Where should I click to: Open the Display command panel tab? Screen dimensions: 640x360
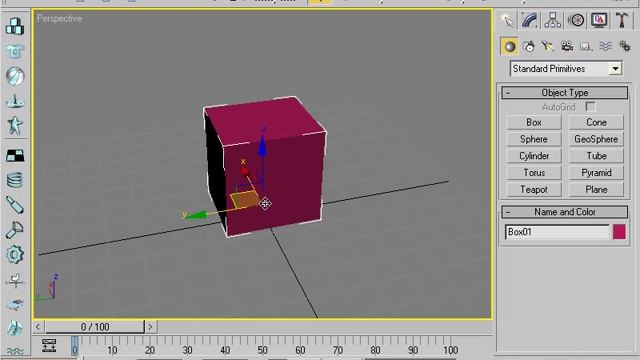(x=599, y=20)
